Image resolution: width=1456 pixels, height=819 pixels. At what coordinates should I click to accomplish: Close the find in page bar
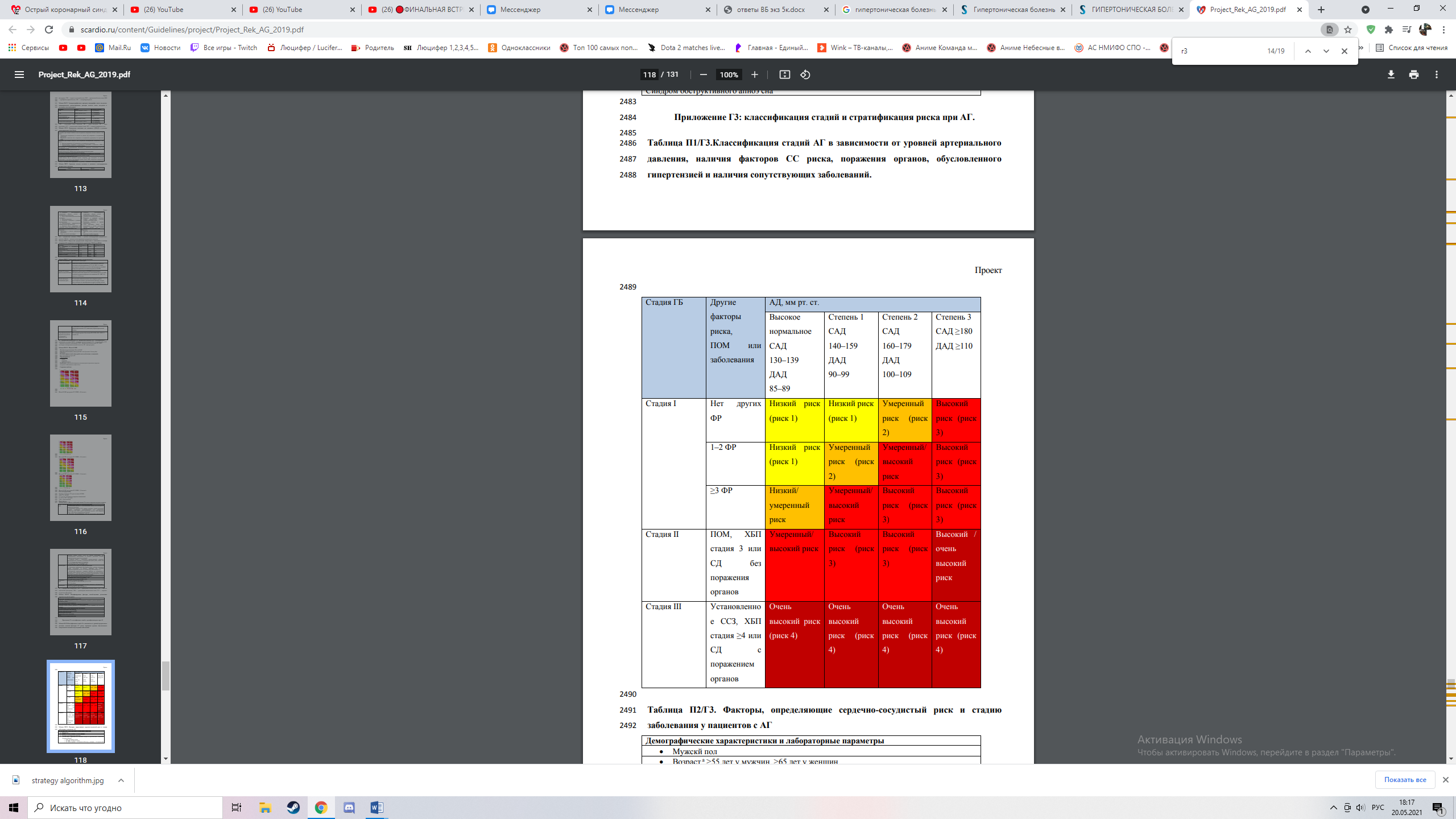[x=1345, y=51]
